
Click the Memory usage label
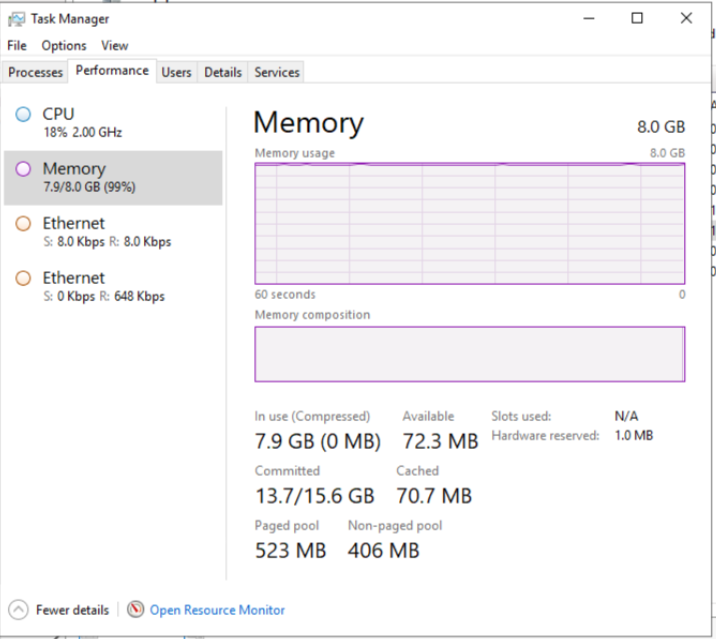[x=295, y=153]
